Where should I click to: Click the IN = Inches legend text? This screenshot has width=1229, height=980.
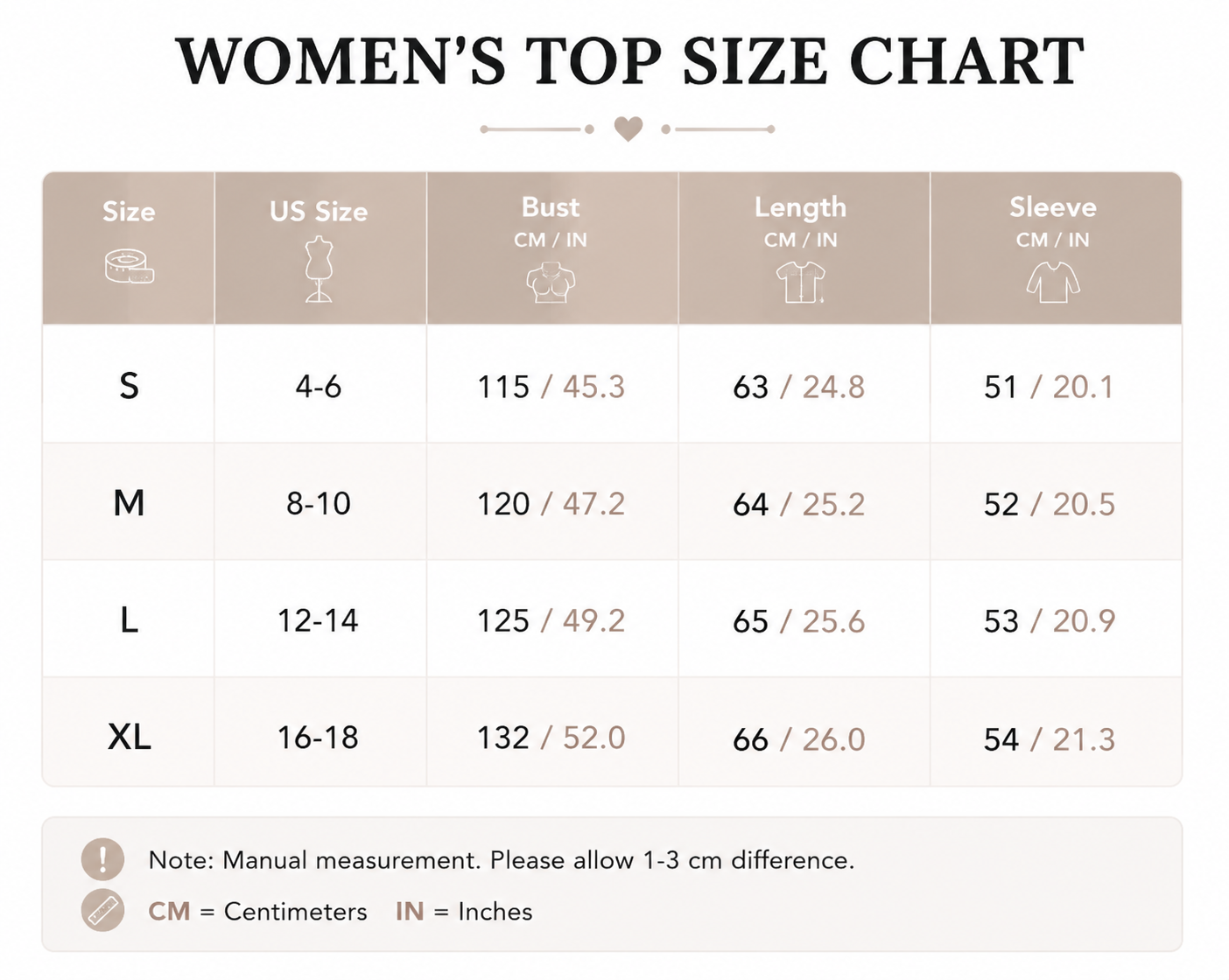(x=464, y=911)
